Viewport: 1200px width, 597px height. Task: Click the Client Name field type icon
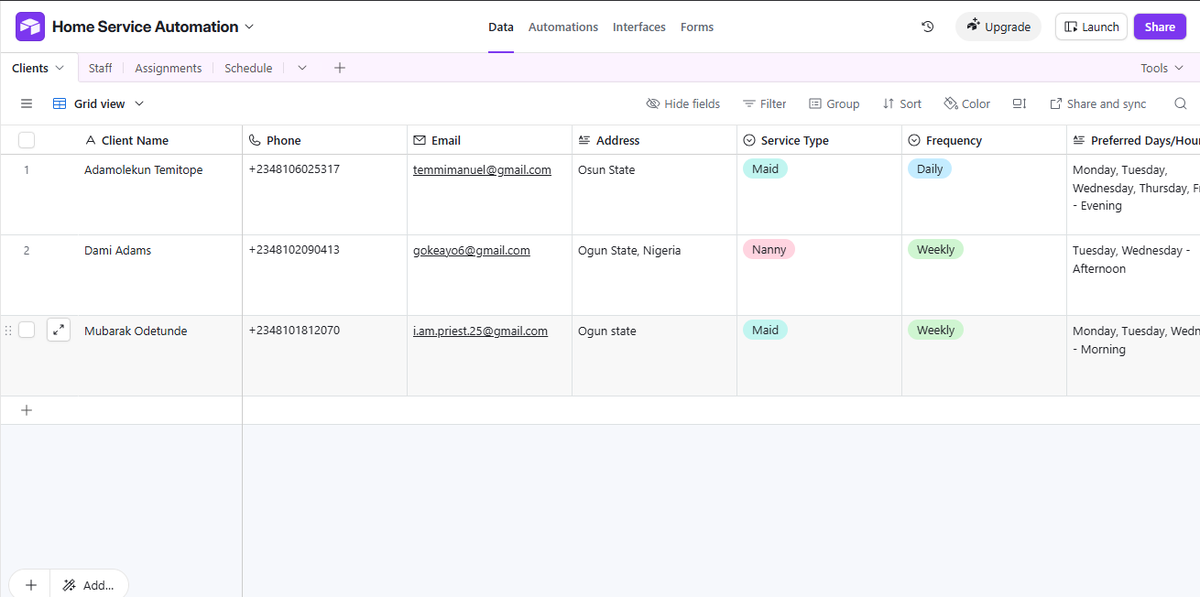[x=92, y=141]
